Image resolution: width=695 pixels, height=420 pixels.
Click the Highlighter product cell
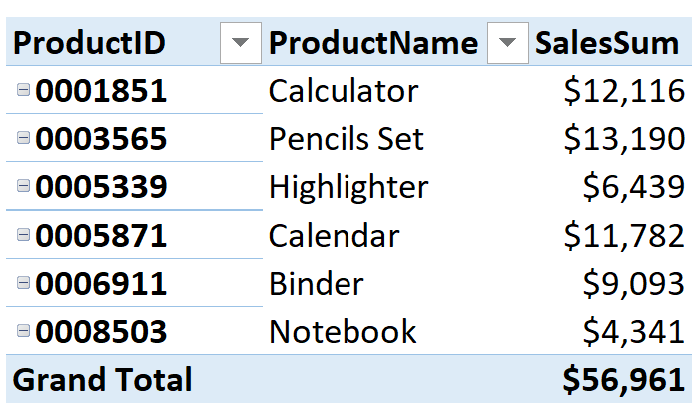tap(348, 188)
